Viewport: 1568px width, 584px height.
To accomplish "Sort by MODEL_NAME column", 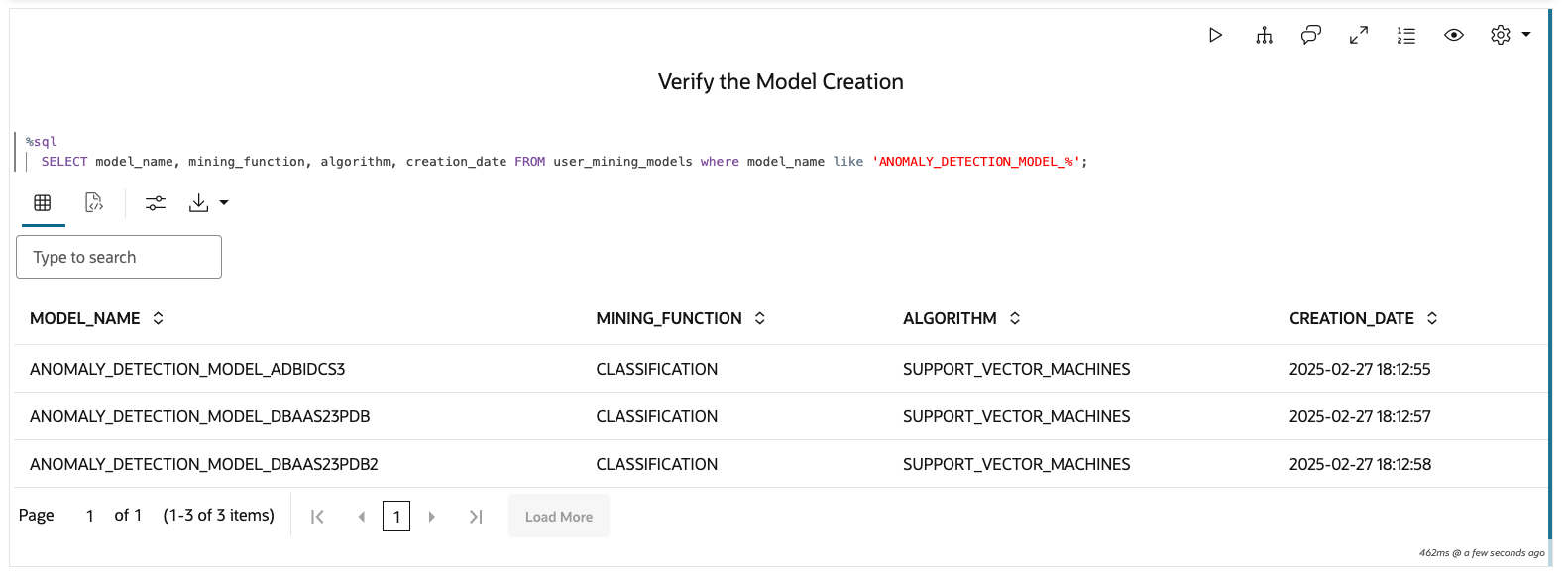I will [x=158, y=318].
